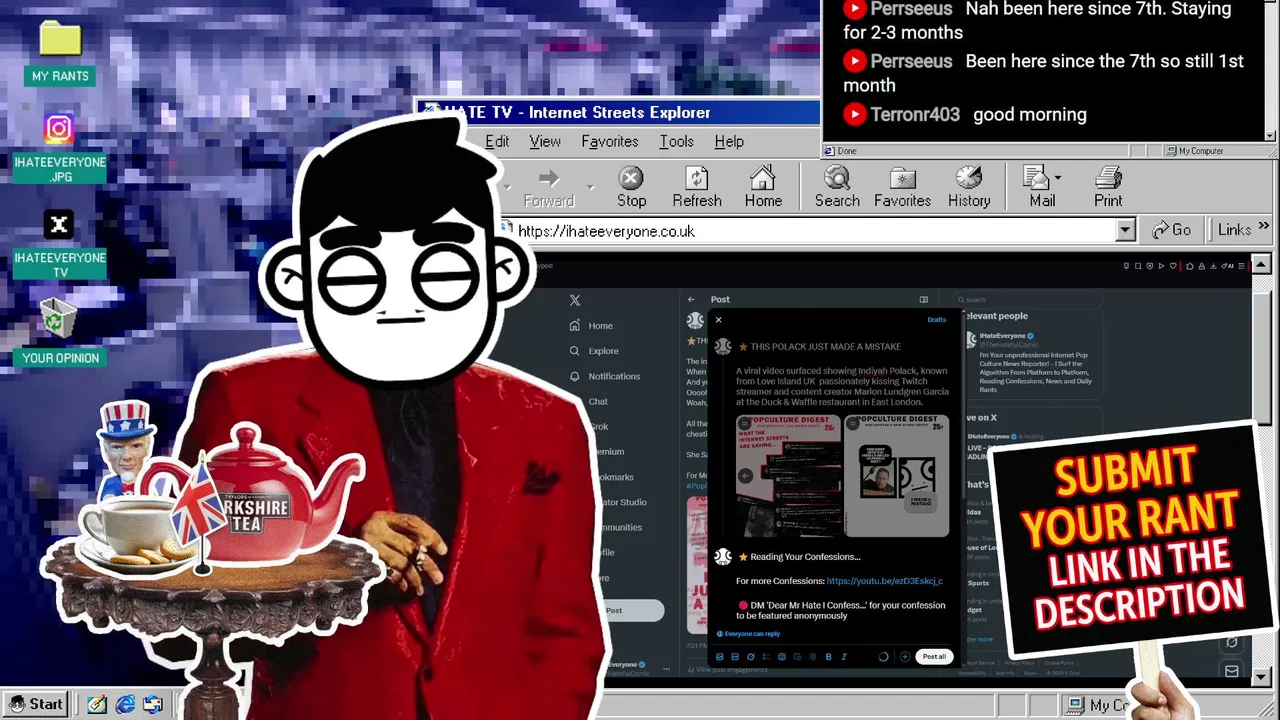Open the Tools menu

click(676, 142)
